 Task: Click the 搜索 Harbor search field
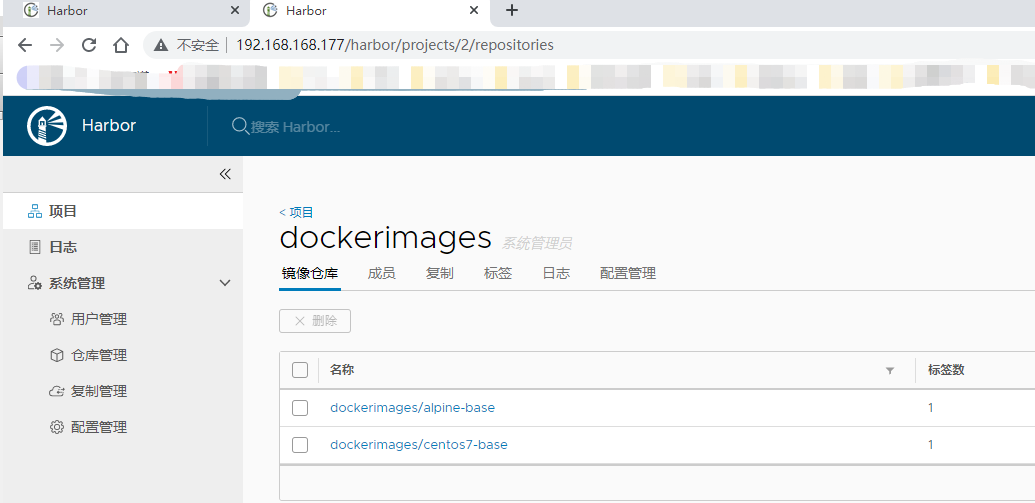click(x=296, y=127)
